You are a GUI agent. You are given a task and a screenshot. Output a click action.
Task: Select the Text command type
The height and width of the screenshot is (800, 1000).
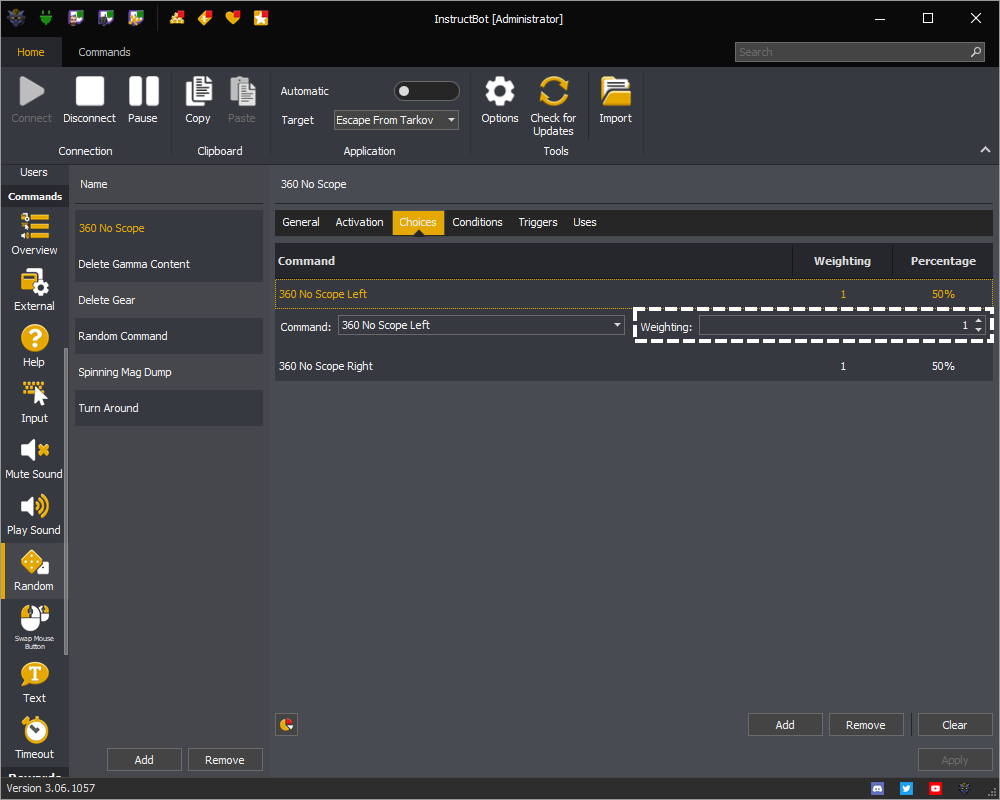click(x=34, y=683)
